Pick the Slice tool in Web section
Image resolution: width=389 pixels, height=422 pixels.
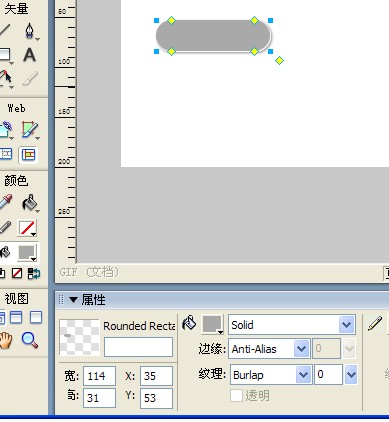tap(29, 130)
